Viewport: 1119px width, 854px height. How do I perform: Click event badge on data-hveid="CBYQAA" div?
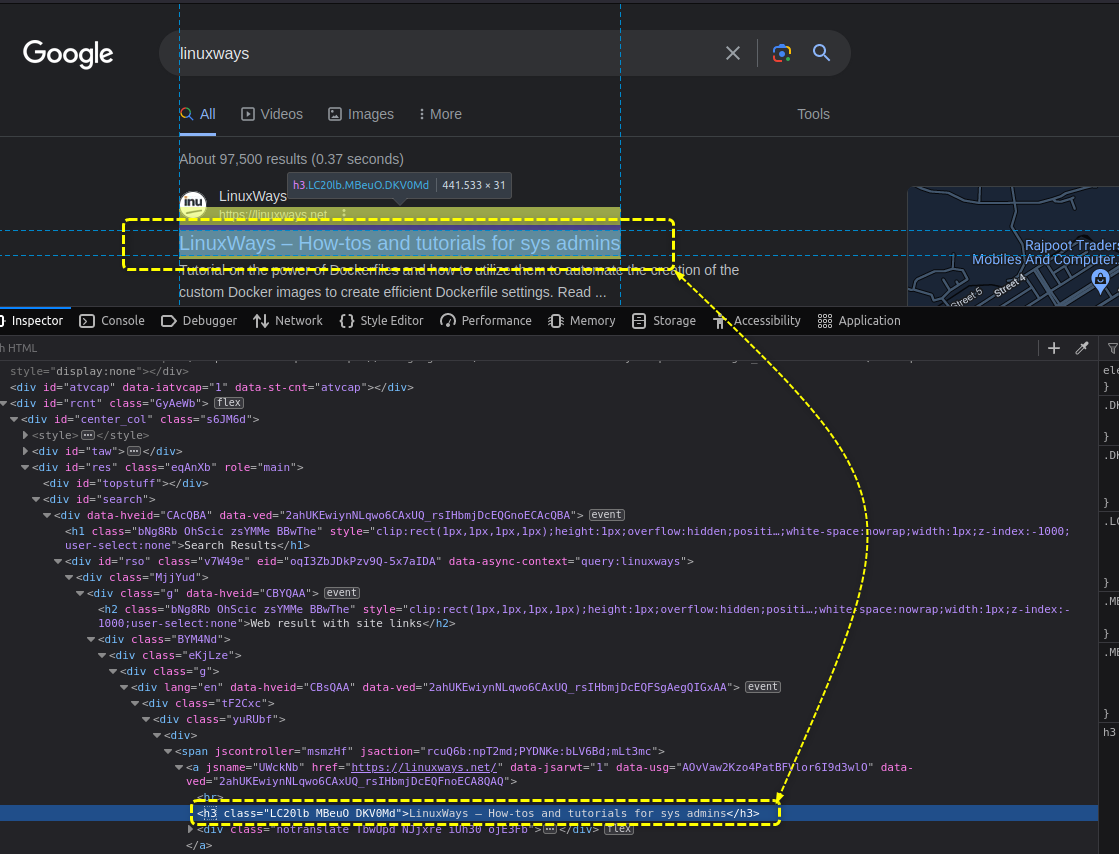pyautogui.click(x=342, y=593)
